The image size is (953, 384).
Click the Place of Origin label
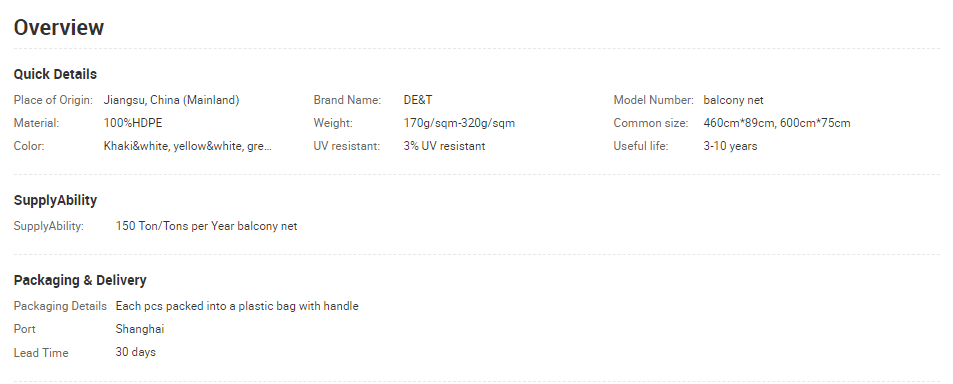tap(53, 100)
